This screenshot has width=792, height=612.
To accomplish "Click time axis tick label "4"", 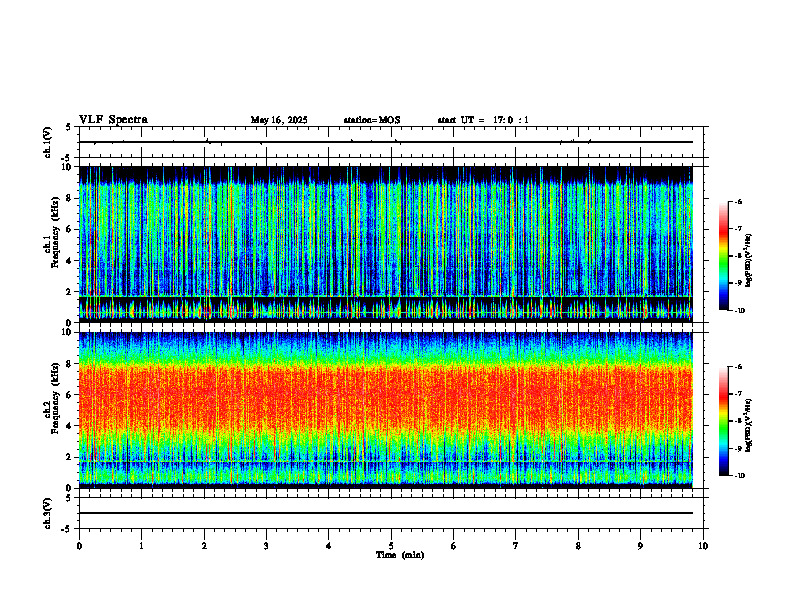I will [x=328, y=546].
